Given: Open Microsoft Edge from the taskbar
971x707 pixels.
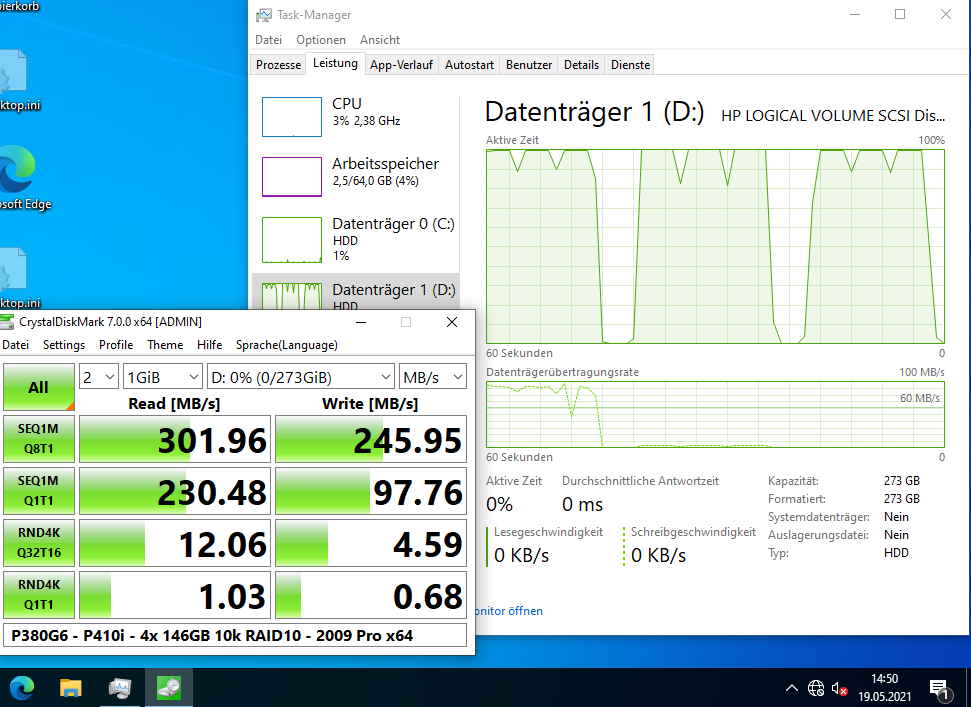Looking at the screenshot, I should click(x=22, y=688).
